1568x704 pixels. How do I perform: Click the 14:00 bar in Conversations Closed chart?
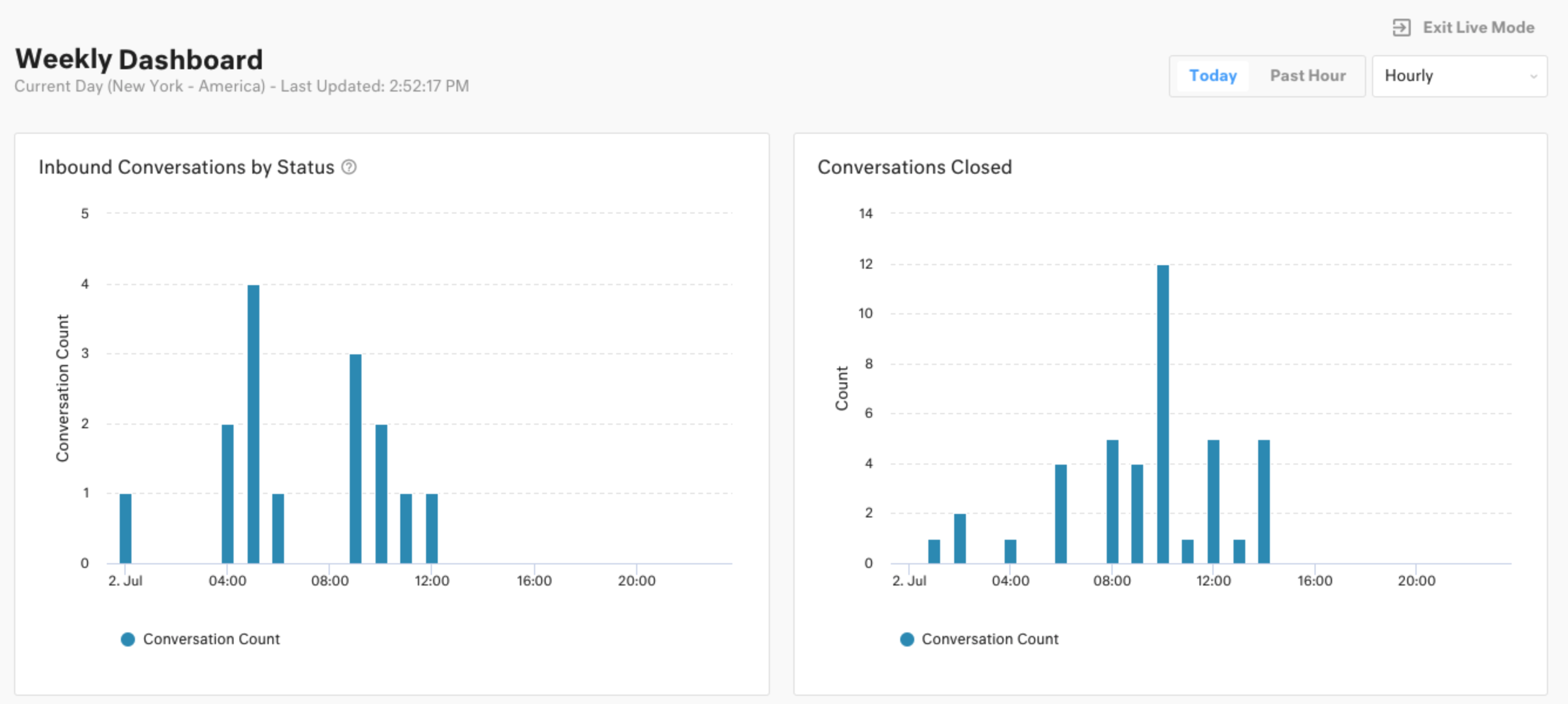(1263, 502)
